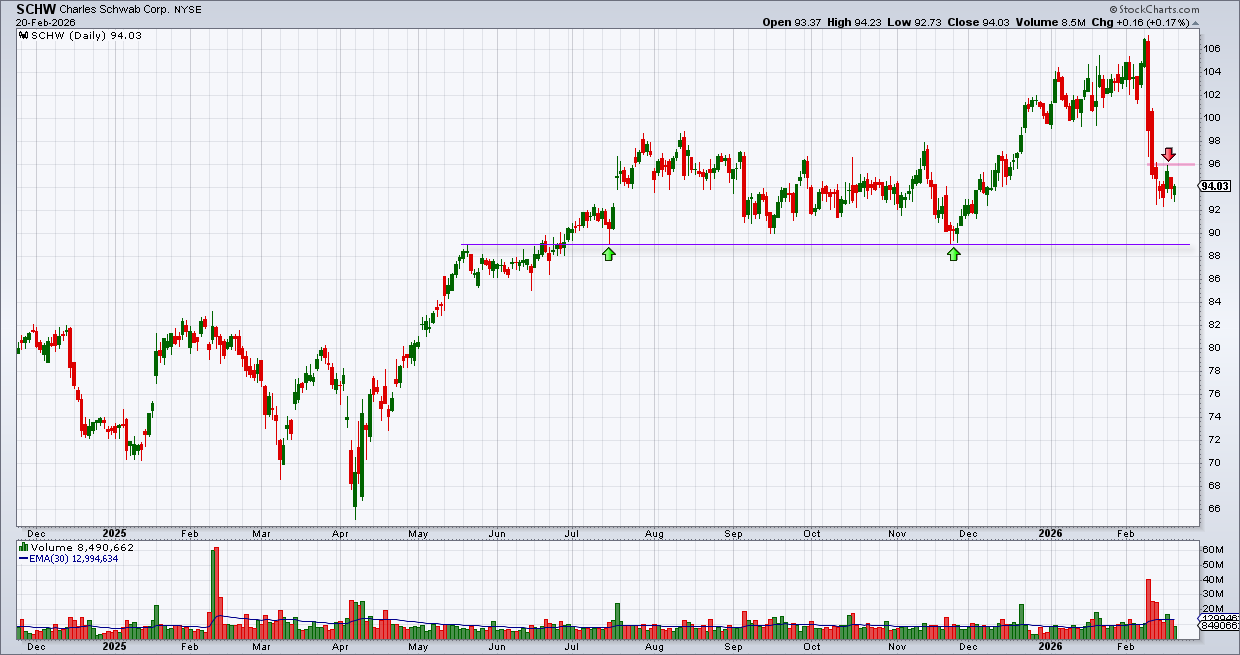Screen dimensions: 1240x655
Task: Click the 8490662 volume tag on axis
Action: (x=1217, y=627)
